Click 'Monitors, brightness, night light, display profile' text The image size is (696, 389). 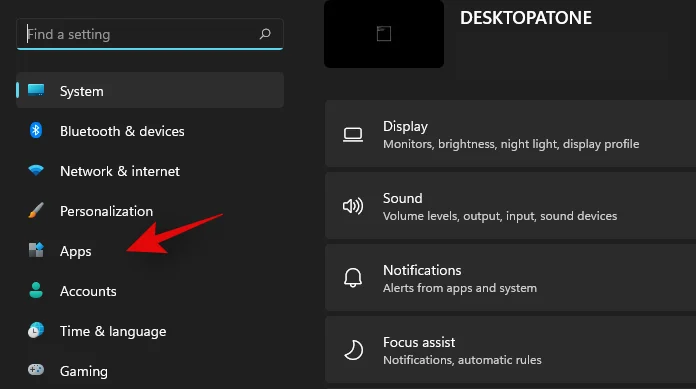[511, 144]
